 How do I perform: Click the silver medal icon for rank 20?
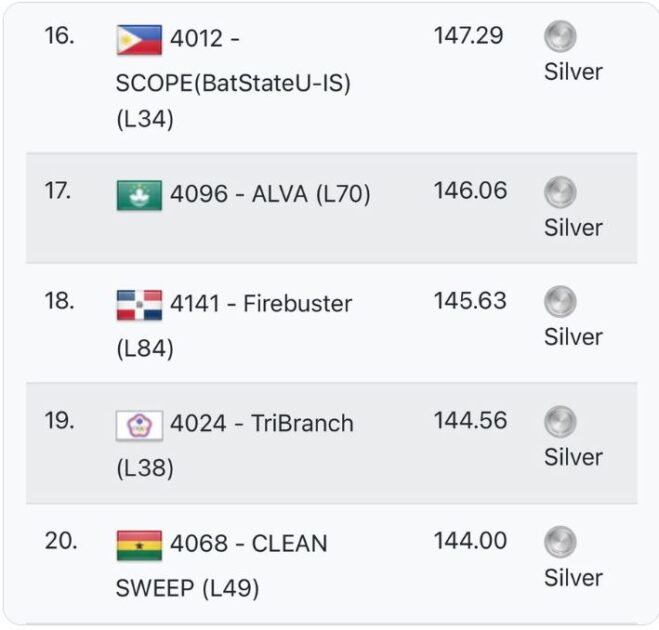(x=560, y=543)
